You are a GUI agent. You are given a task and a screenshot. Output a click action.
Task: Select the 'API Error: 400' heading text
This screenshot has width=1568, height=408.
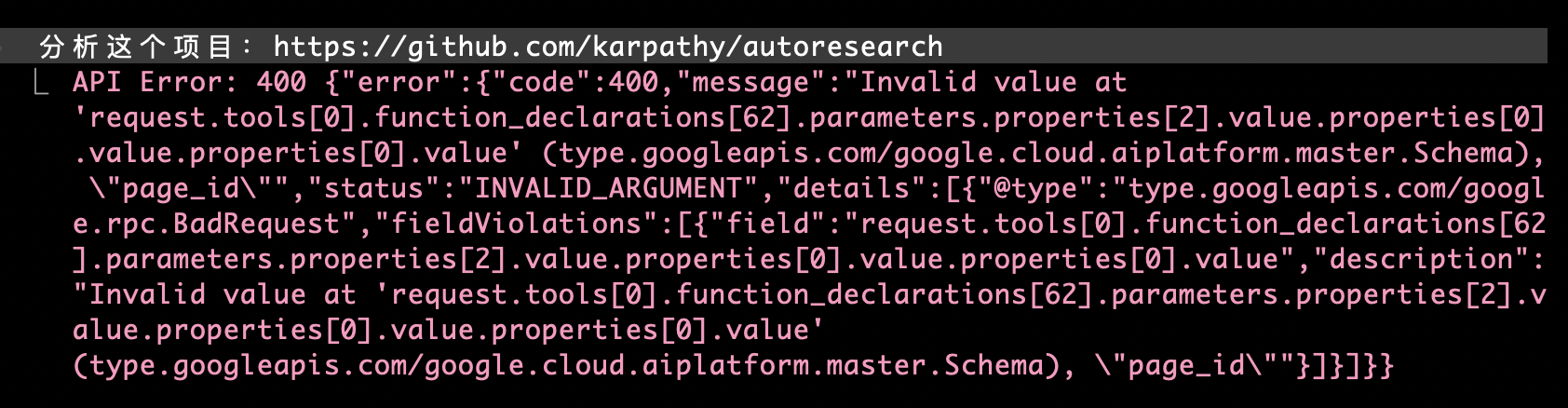[190, 82]
